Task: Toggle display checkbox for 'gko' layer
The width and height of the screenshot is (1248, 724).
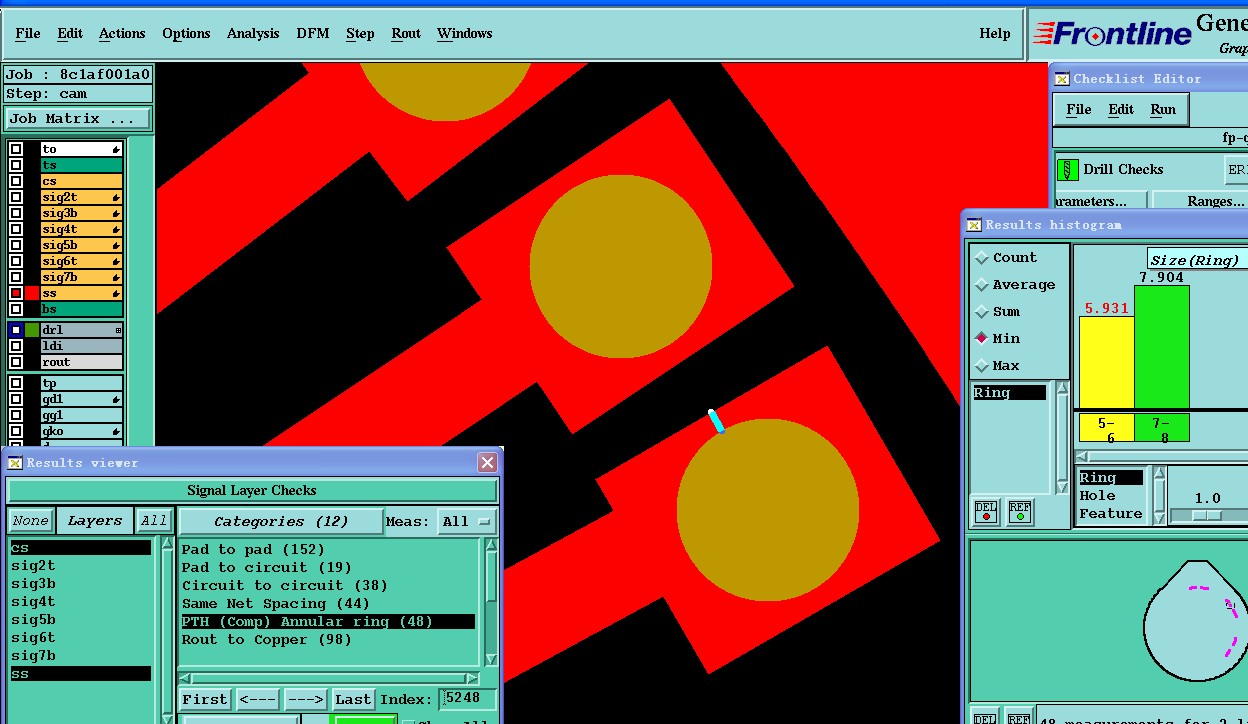Action: [16, 431]
